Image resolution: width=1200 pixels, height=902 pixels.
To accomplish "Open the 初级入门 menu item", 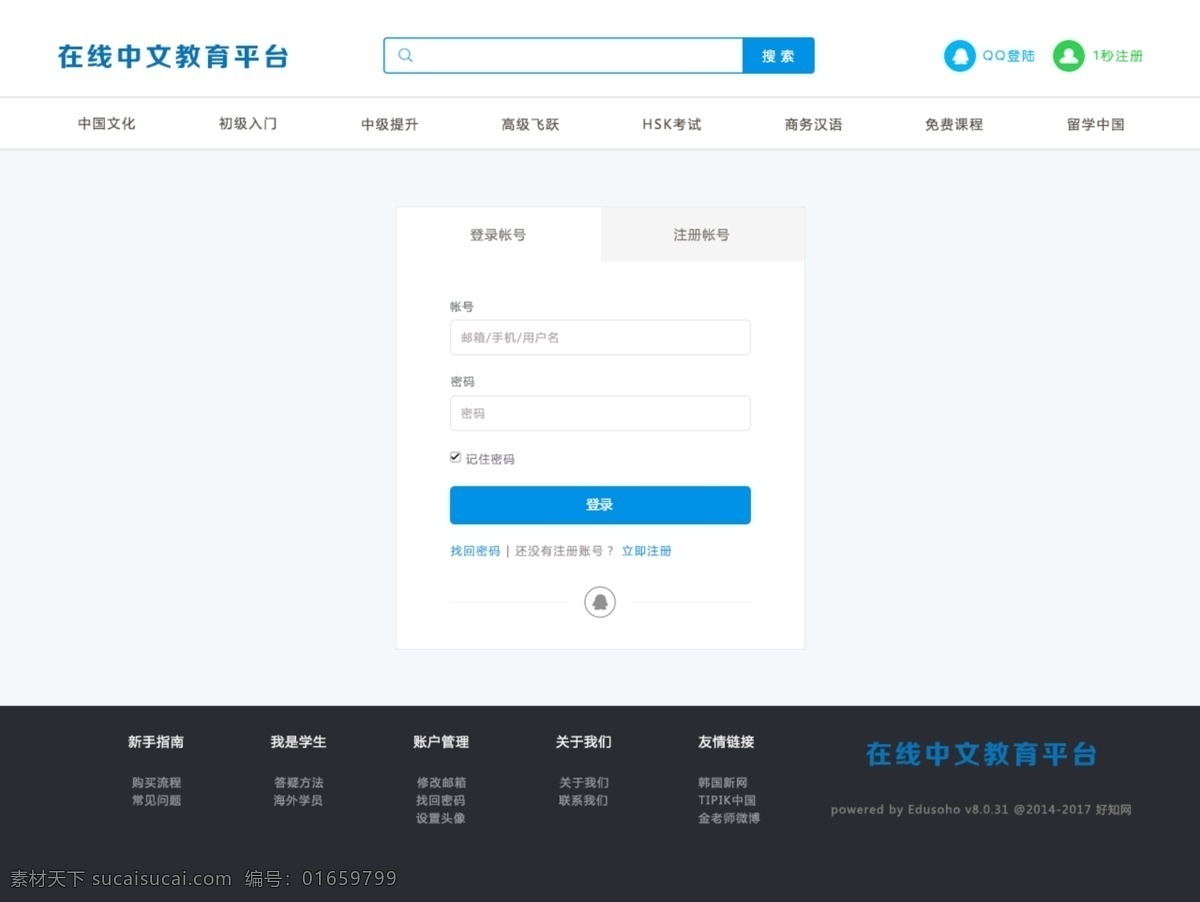I will point(248,124).
